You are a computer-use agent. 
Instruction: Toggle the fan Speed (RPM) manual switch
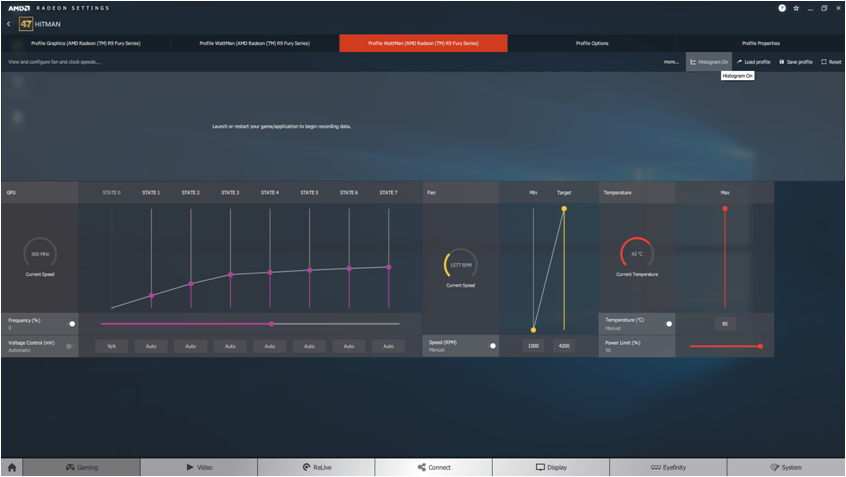coord(492,346)
